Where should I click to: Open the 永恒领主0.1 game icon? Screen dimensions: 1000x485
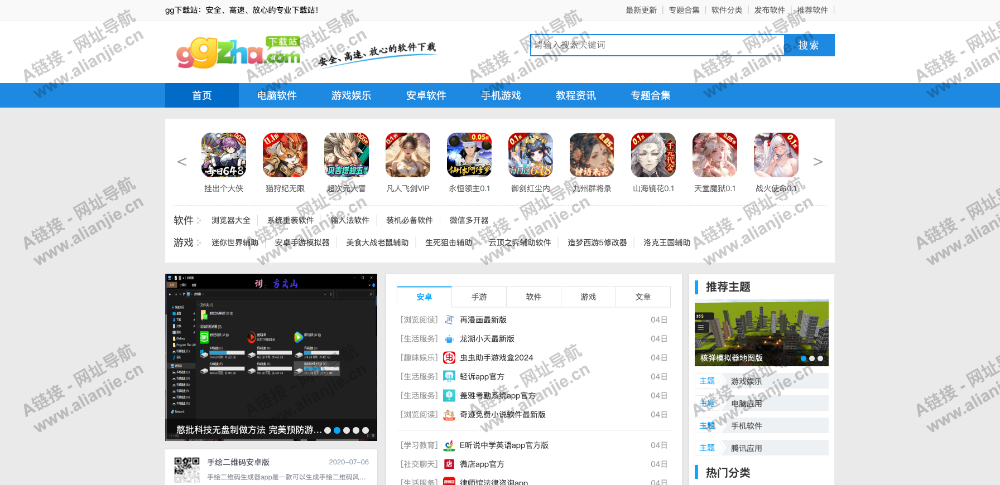pos(469,154)
